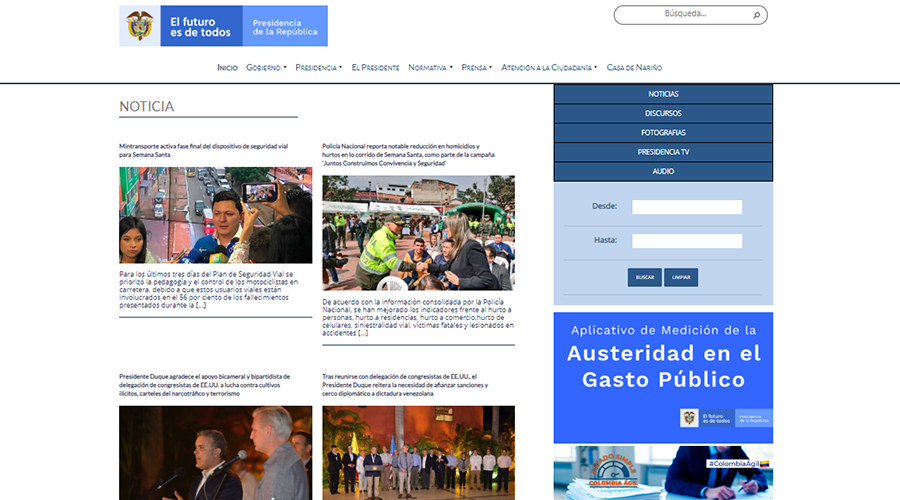This screenshot has height=500, width=900.
Task: Expand the Presidencia dropdown menu
Action: click(319, 68)
